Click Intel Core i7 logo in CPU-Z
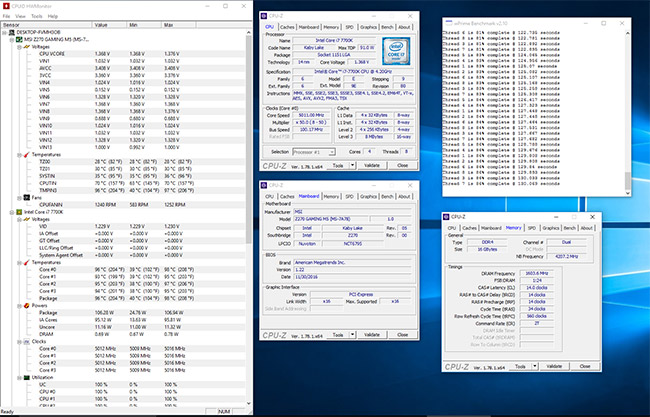The width and height of the screenshot is (650, 417). (x=396, y=51)
